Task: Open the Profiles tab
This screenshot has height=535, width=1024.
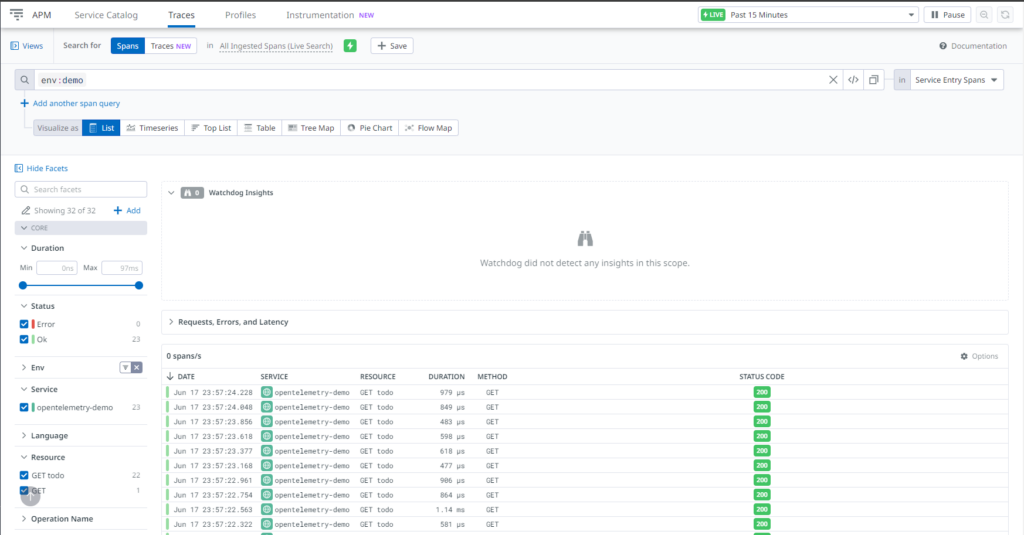Action: click(240, 15)
